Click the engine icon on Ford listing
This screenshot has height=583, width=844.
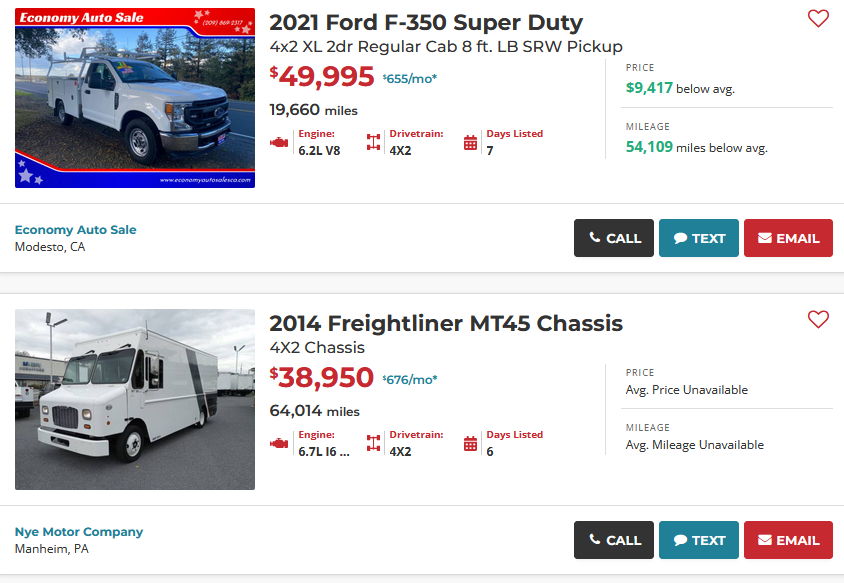(x=279, y=143)
